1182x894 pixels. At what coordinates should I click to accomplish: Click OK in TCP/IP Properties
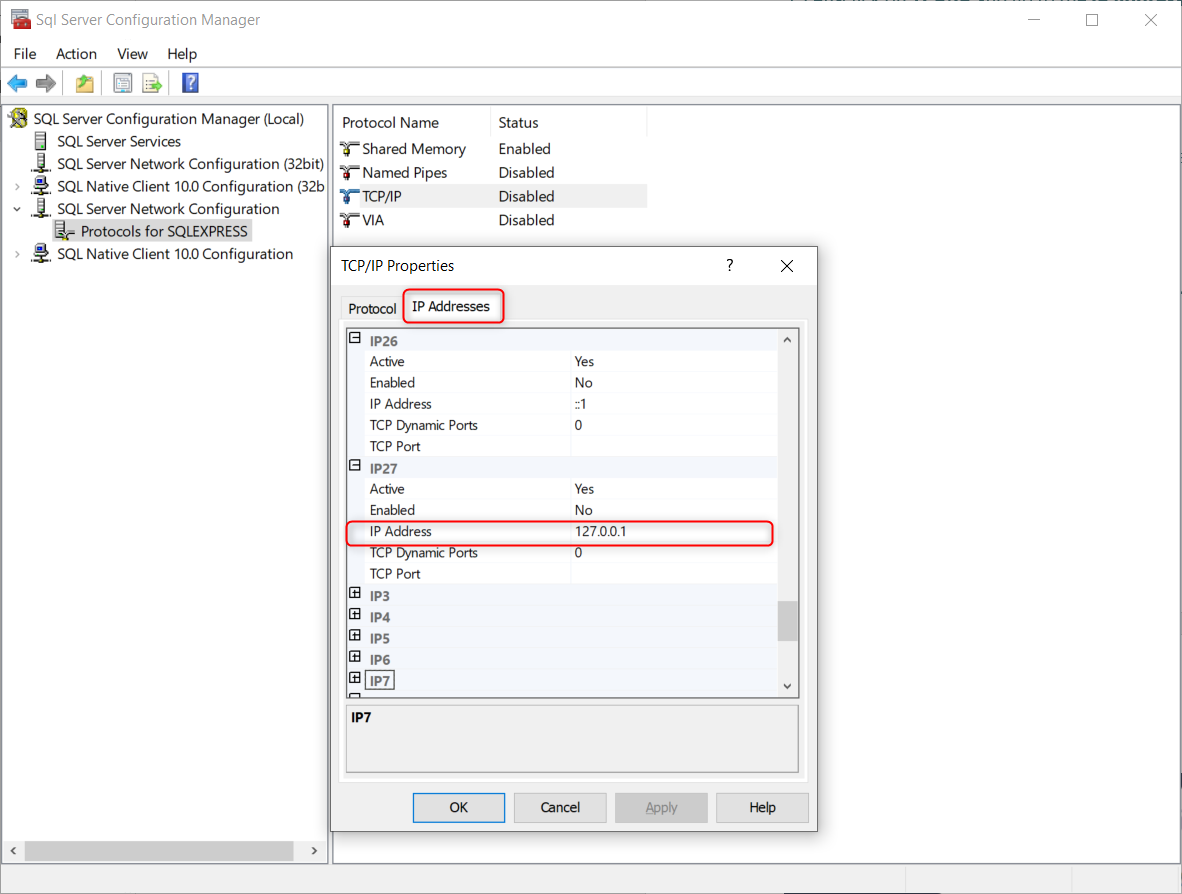[458, 807]
